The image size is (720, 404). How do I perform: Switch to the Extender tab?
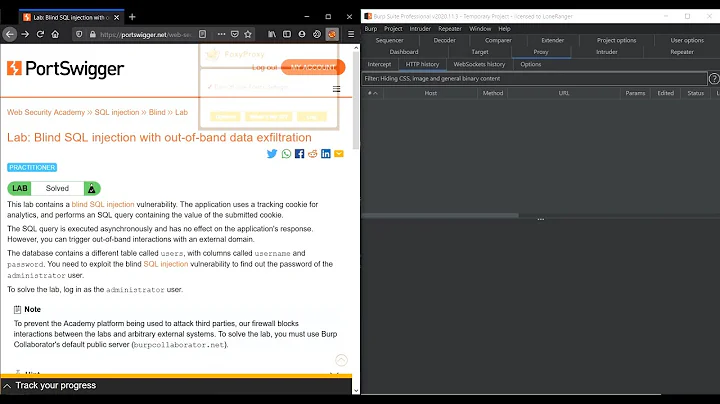click(552, 40)
